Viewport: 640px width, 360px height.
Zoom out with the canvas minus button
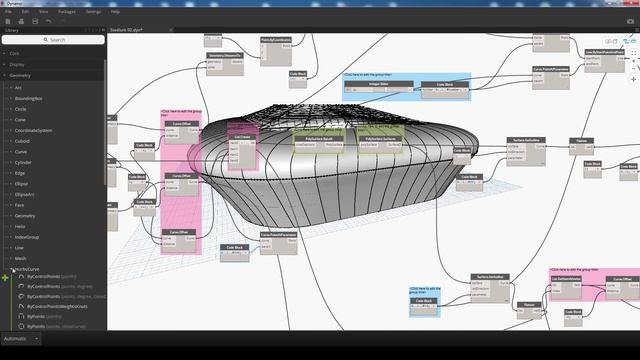[x=633, y=69]
